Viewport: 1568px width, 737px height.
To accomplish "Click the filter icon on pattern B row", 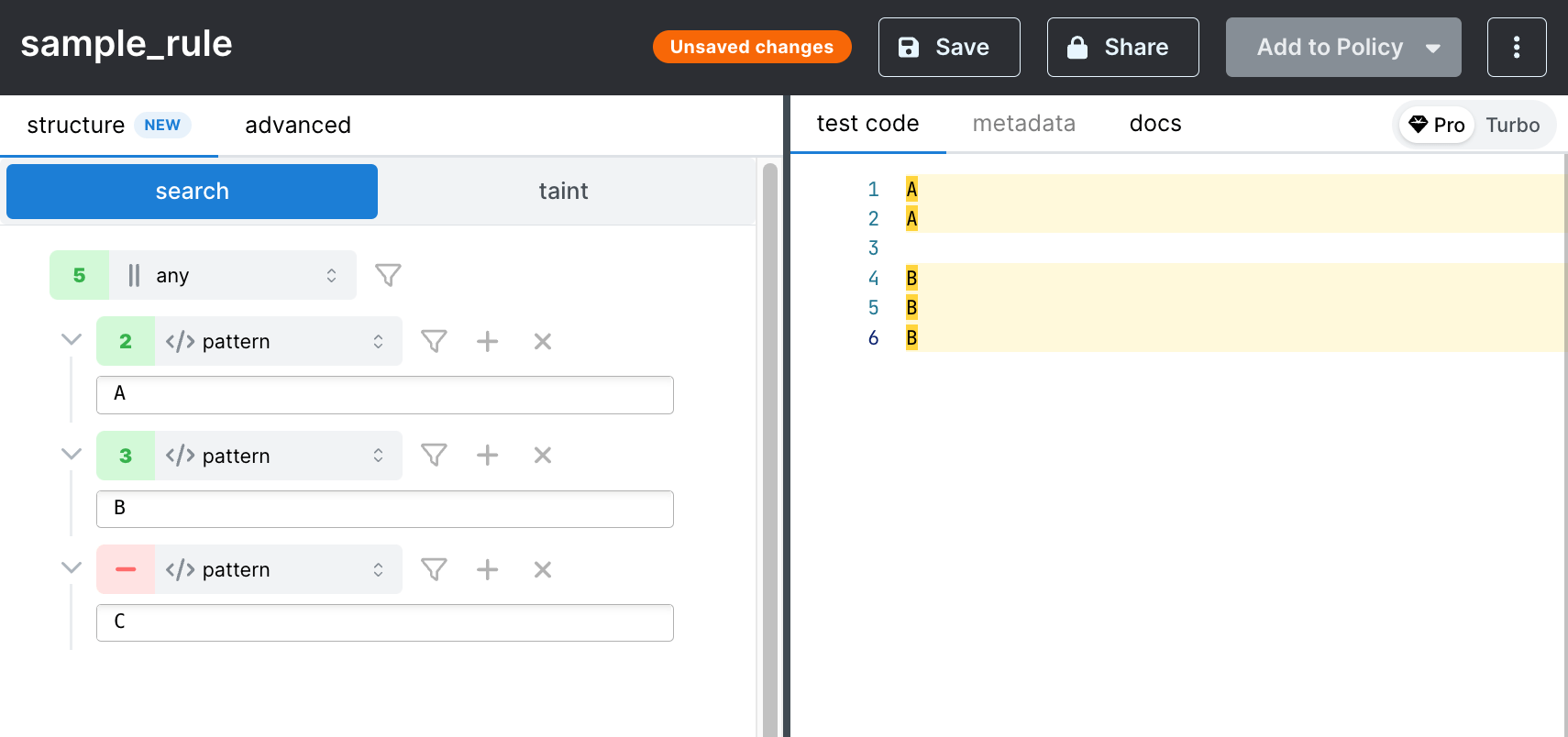I will pos(434,456).
